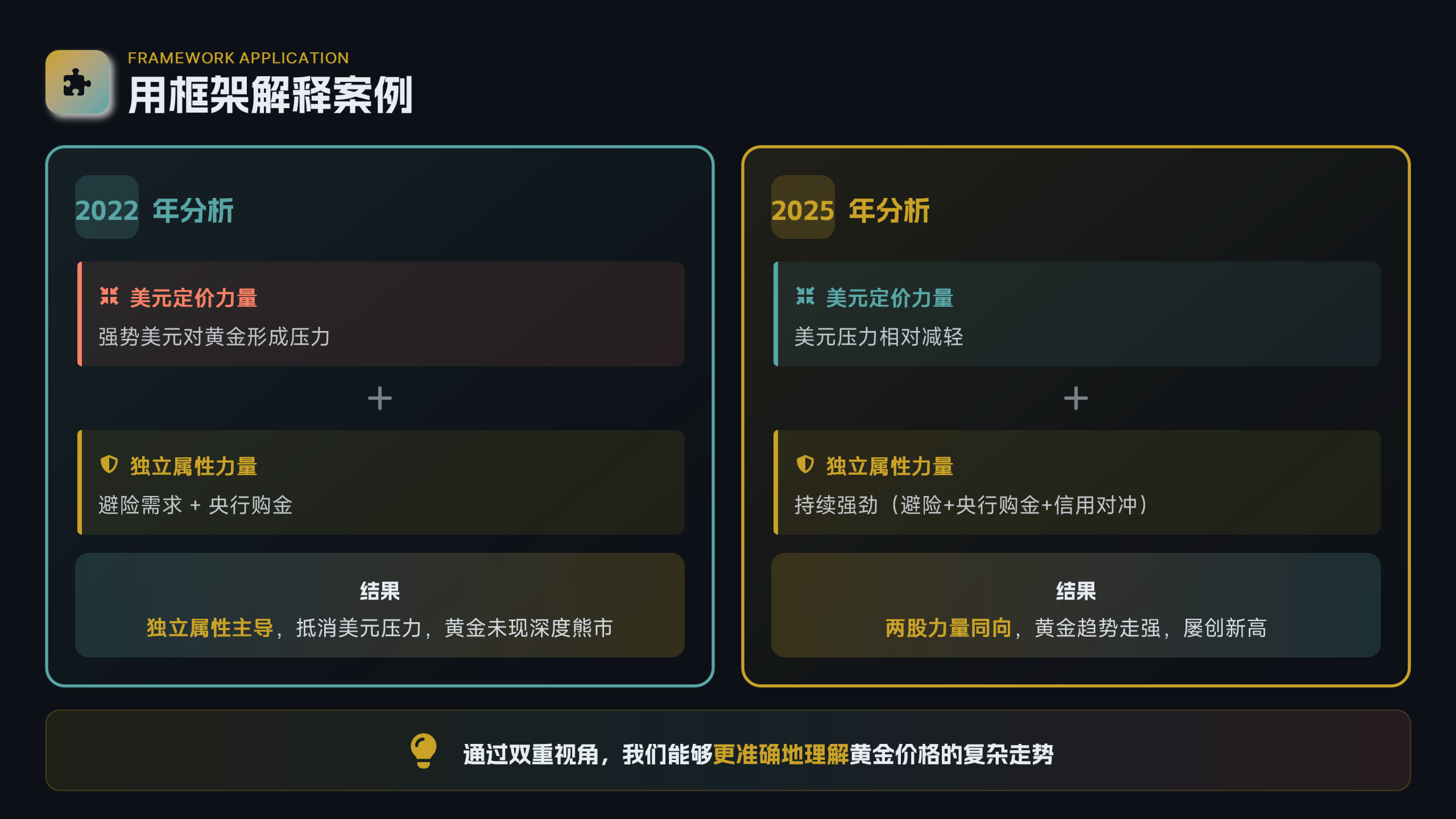Select the gold 2025 year badge
1456x819 pixels.
(x=803, y=208)
